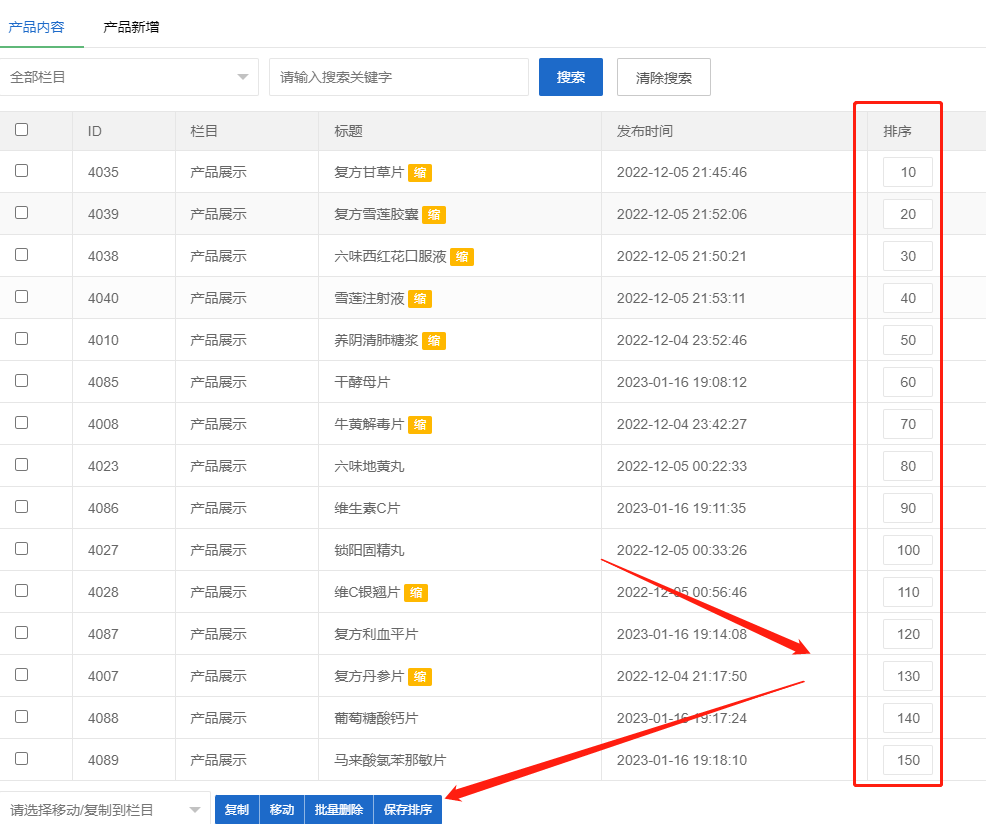Click the 缩 badge beside 牛黄解毒片
The image size is (986, 824).
pos(420,425)
